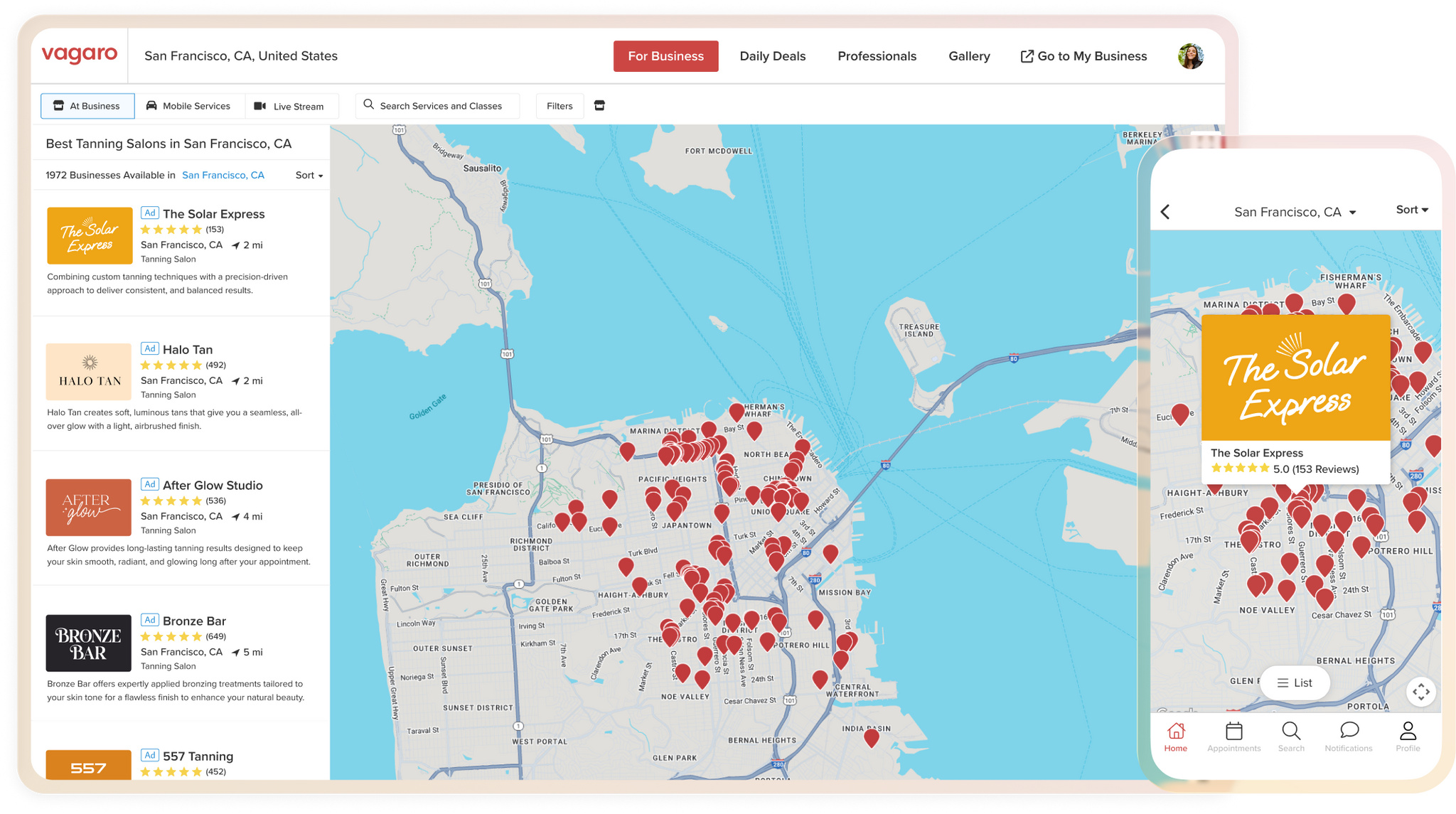The height and width of the screenshot is (814, 1456).
Task: Open The Solar Express listing title
Action: 213,214
